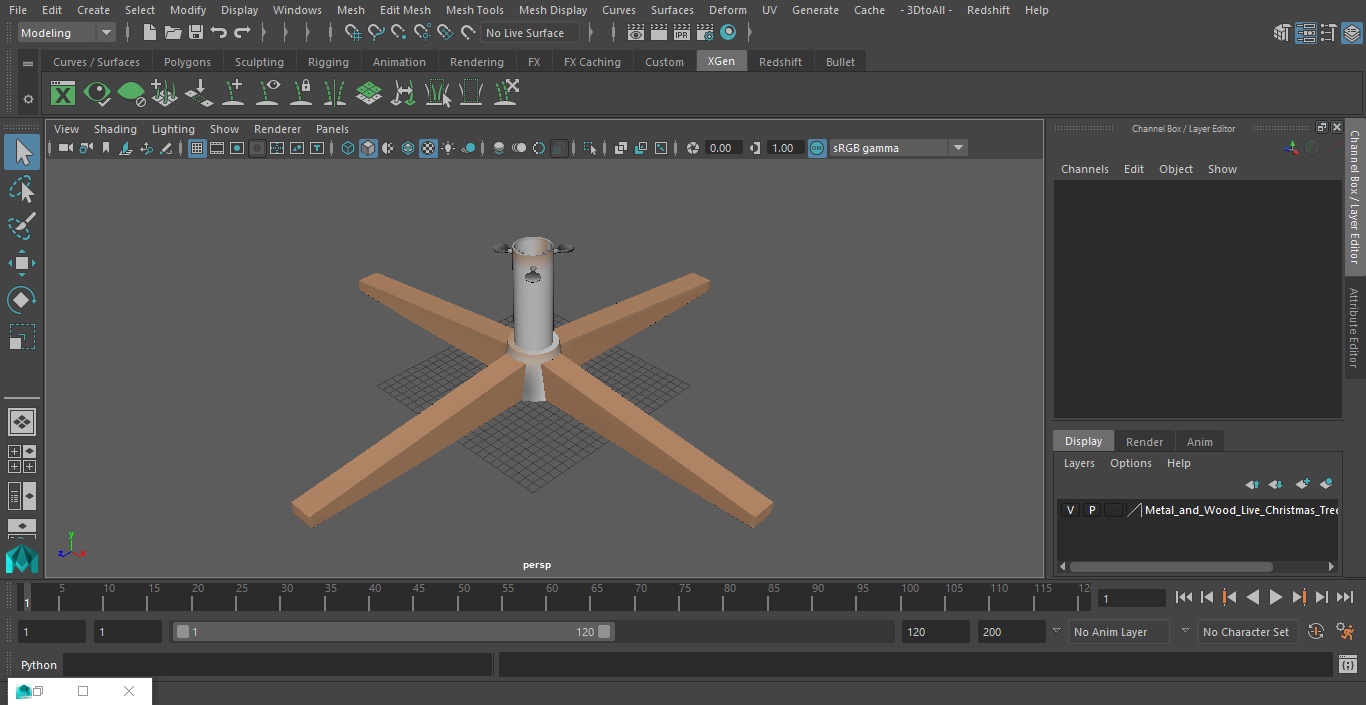Image resolution: width=1366 pixels, height=705 pixels.
Task: Click the Save Scene floppy icon
Action: coord(196,33)
